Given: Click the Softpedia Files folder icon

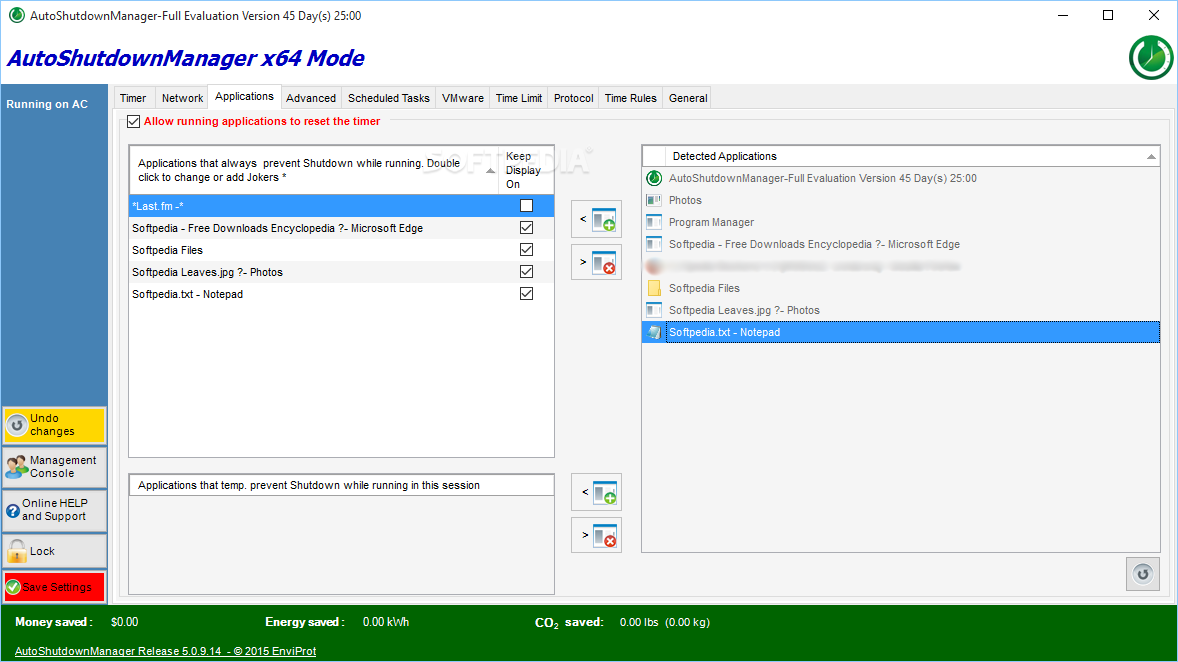Looking at the screenshot, I should click(654, 288).
